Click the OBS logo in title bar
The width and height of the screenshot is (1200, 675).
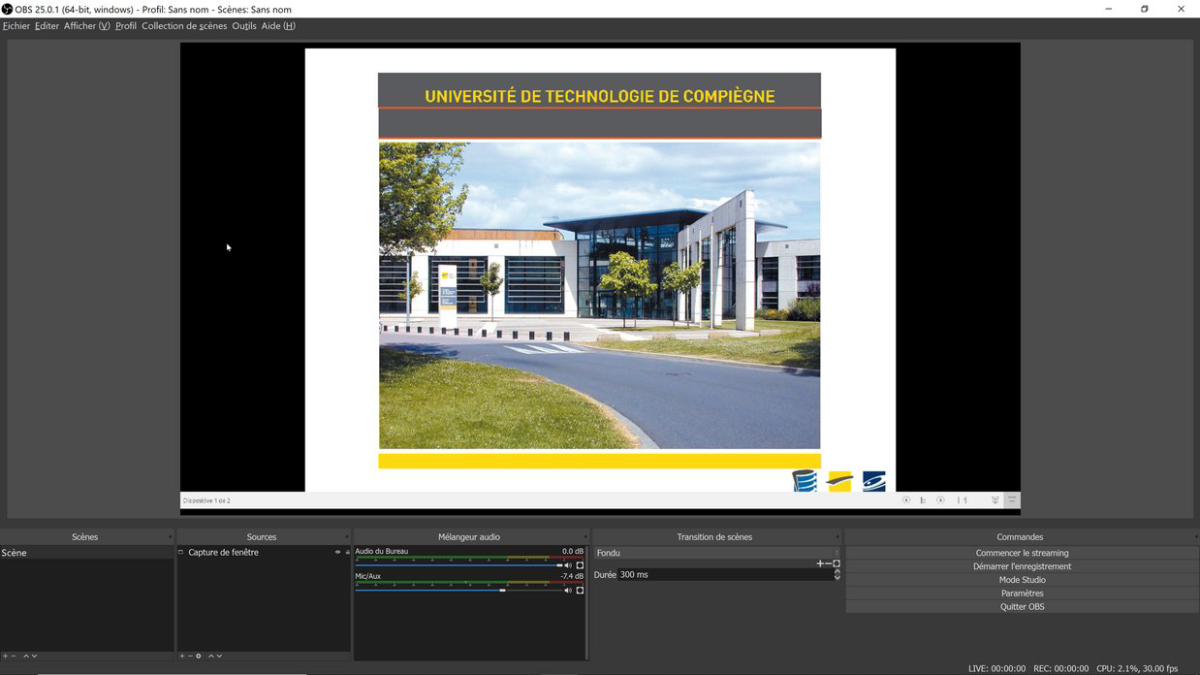click(x=7, y=9)
